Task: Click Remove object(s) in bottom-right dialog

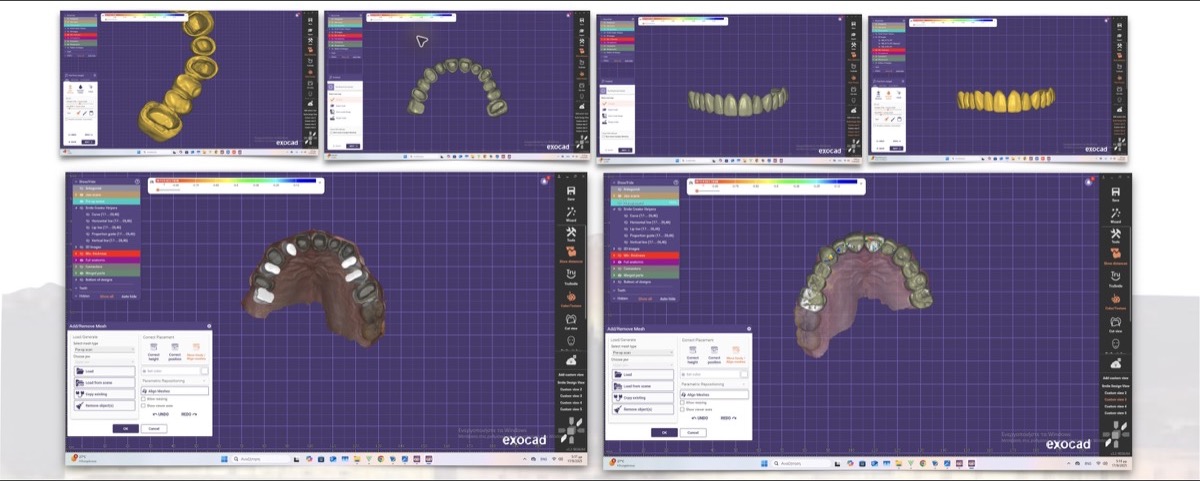Action: (x=643, y=409)
